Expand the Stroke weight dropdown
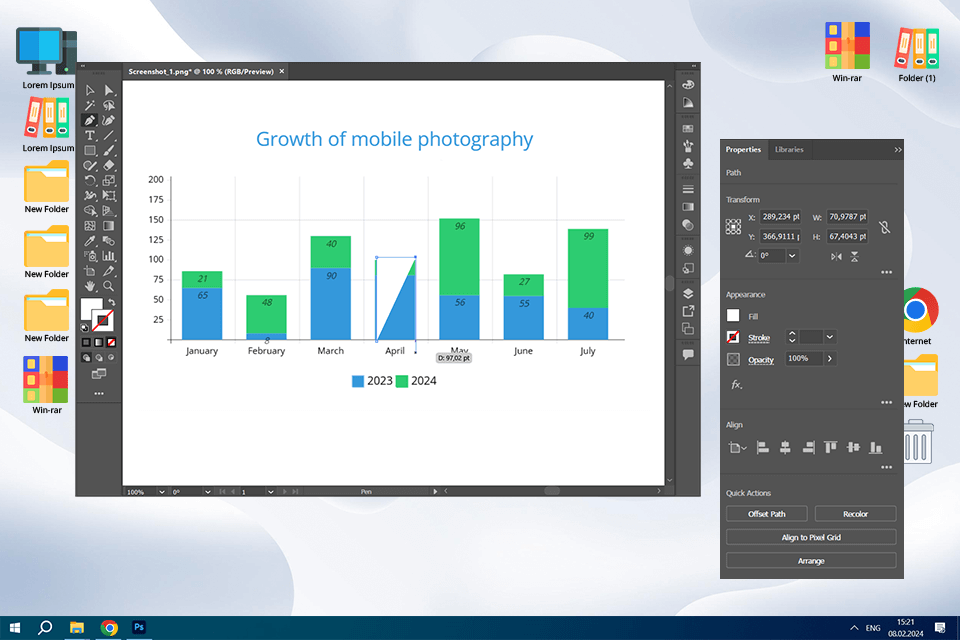Viewport: 960px width, 640px height. [x=830, y=337]
